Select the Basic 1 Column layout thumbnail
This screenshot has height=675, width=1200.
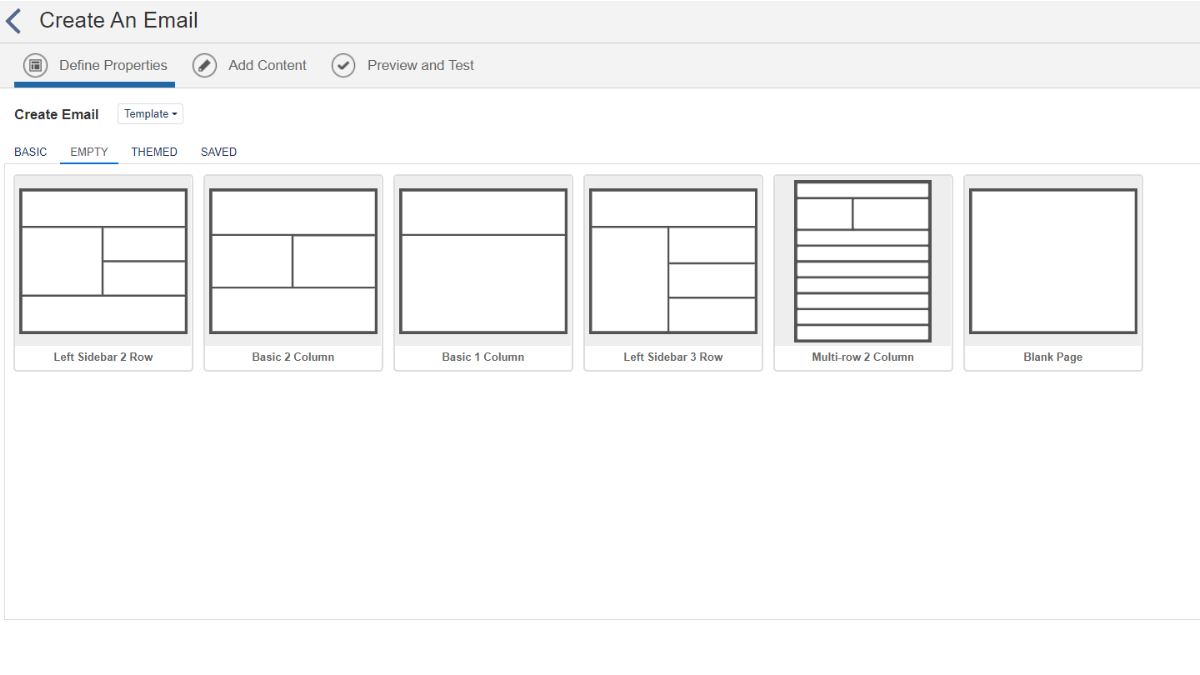pyautogui.click(x=483, y=261)
